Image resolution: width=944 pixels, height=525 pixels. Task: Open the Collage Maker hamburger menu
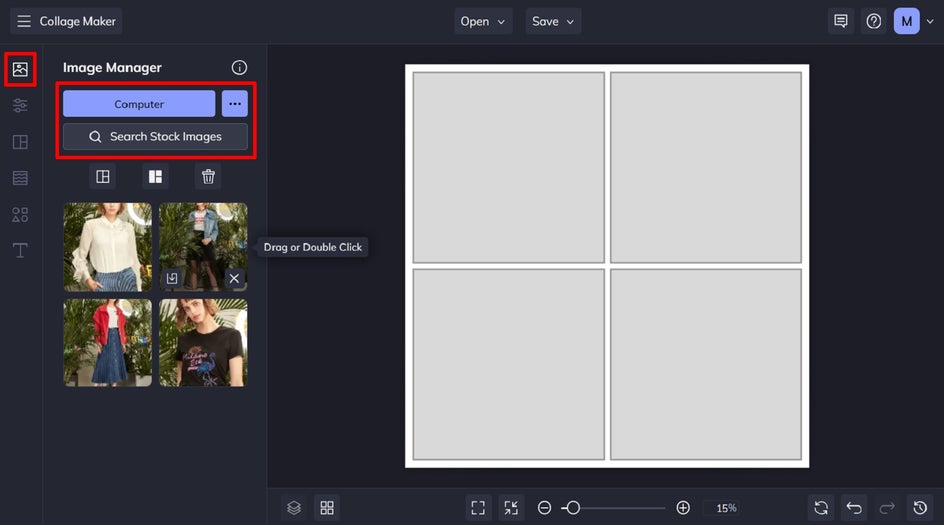coord(24,21)
